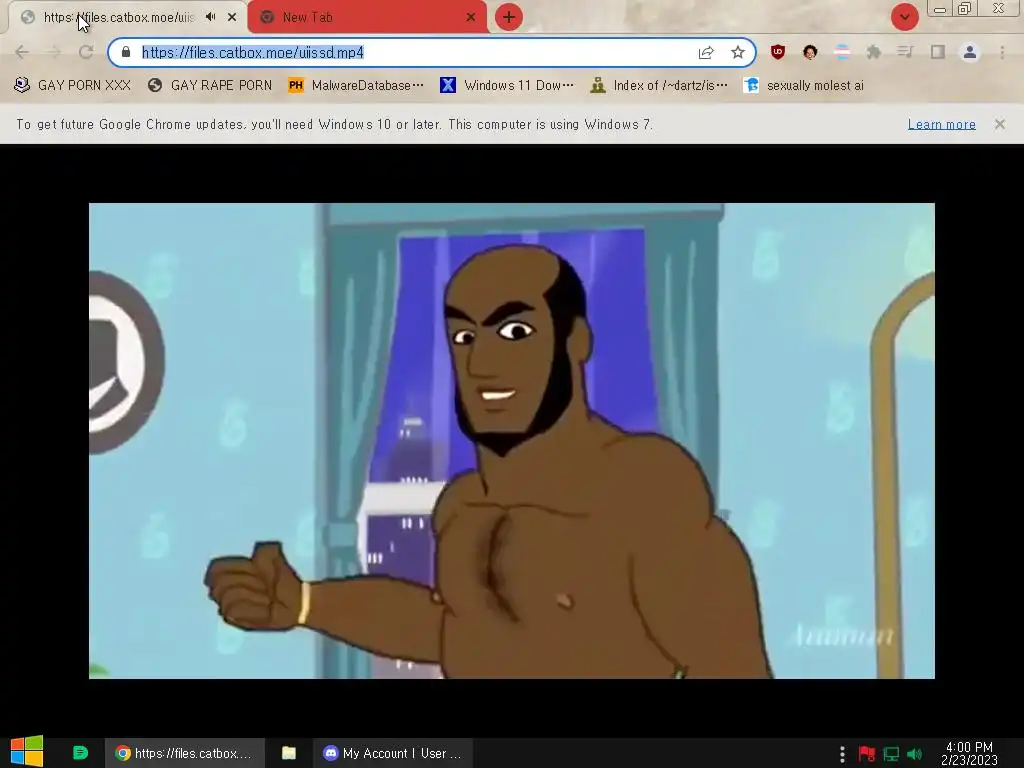
Task: Toggle the browser side panel
Action: (938, 52)
